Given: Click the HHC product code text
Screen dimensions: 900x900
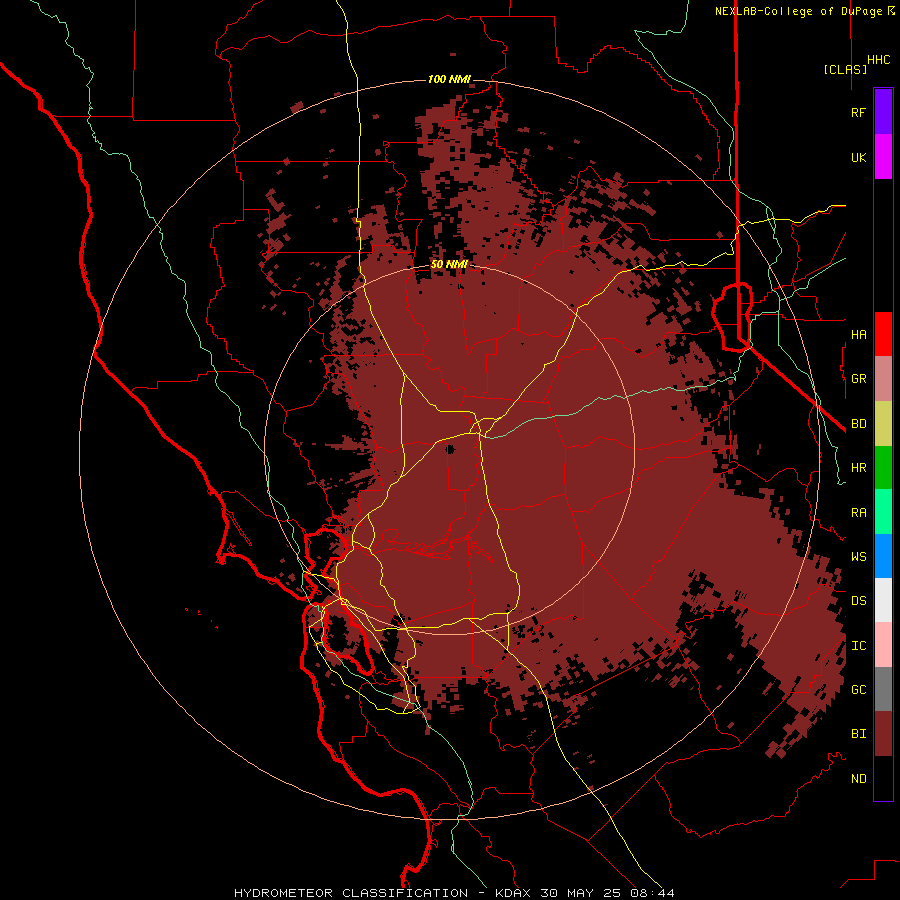Looking at the screenshot, I should click(x=879, y=60).
